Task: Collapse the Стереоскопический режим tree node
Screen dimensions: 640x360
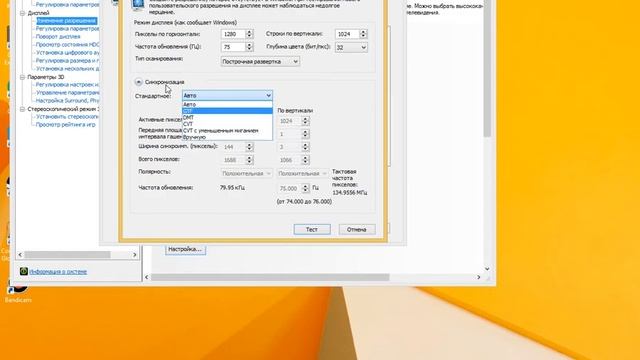Action: pos(22,109)
